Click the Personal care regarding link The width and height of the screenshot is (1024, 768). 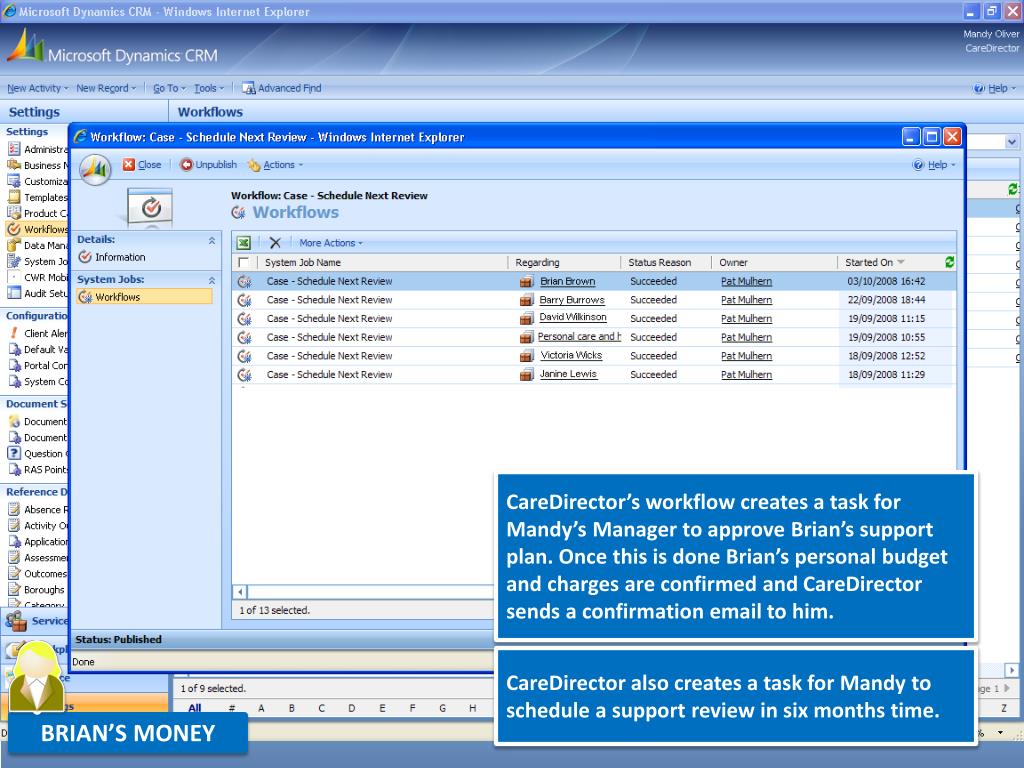(579, 337)
